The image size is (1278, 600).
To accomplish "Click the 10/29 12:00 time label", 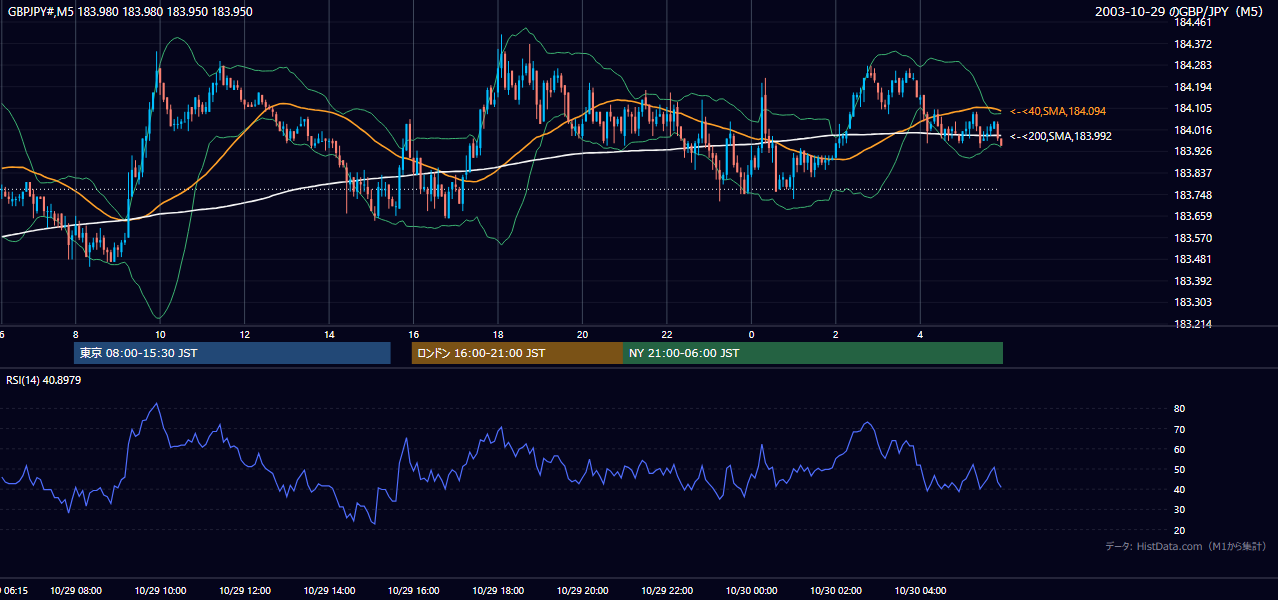I will pyautogui.click(x=245, y=591).
